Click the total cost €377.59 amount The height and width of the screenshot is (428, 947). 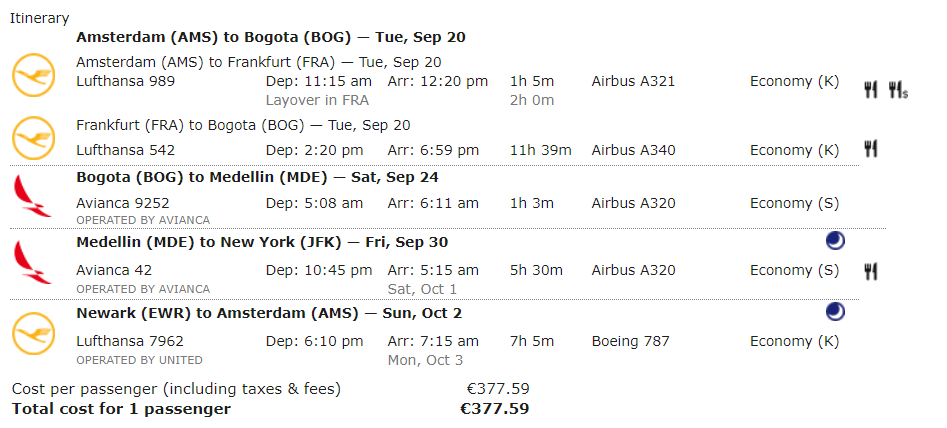click(x=494, y=409)
